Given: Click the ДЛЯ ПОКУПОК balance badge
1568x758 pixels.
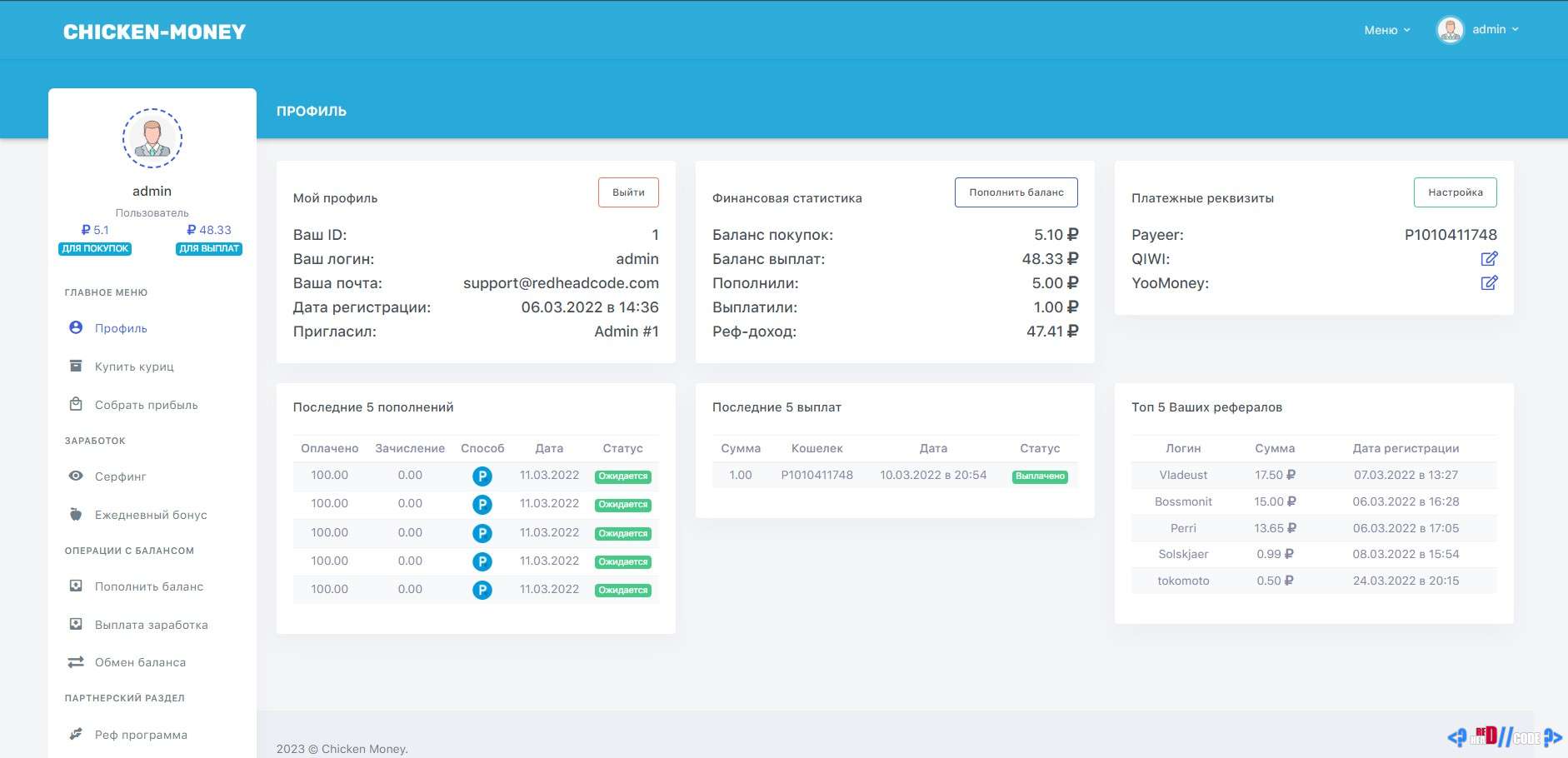Looking at the screenshot, I should [x=95, y=248].
